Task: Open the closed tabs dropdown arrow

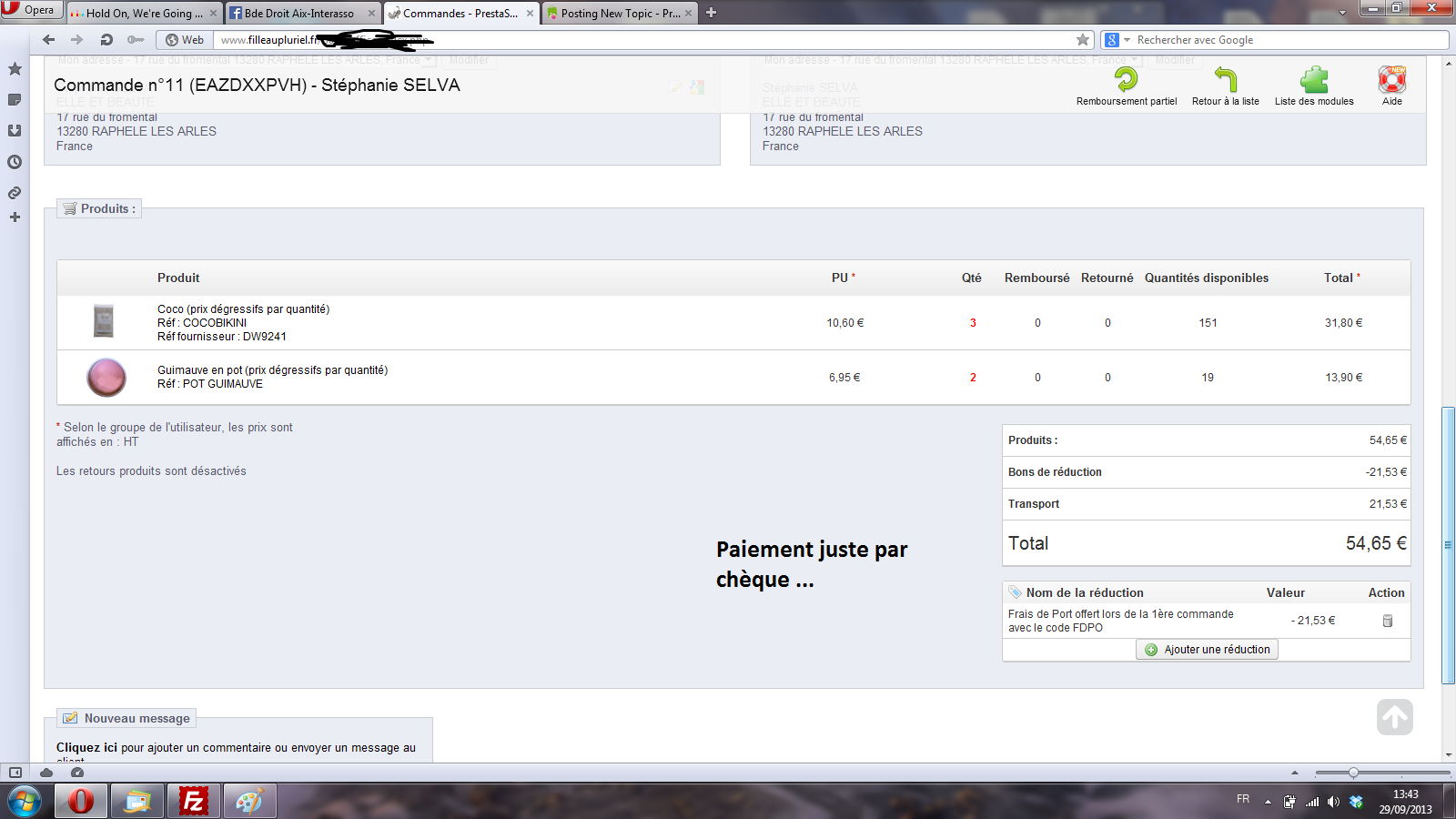Action: point(1342,13)
